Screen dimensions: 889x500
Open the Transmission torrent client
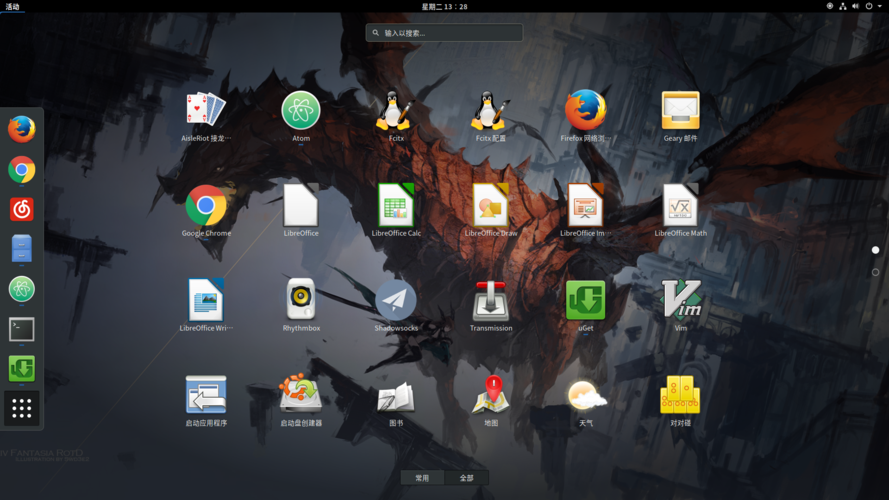pos(490,306)
